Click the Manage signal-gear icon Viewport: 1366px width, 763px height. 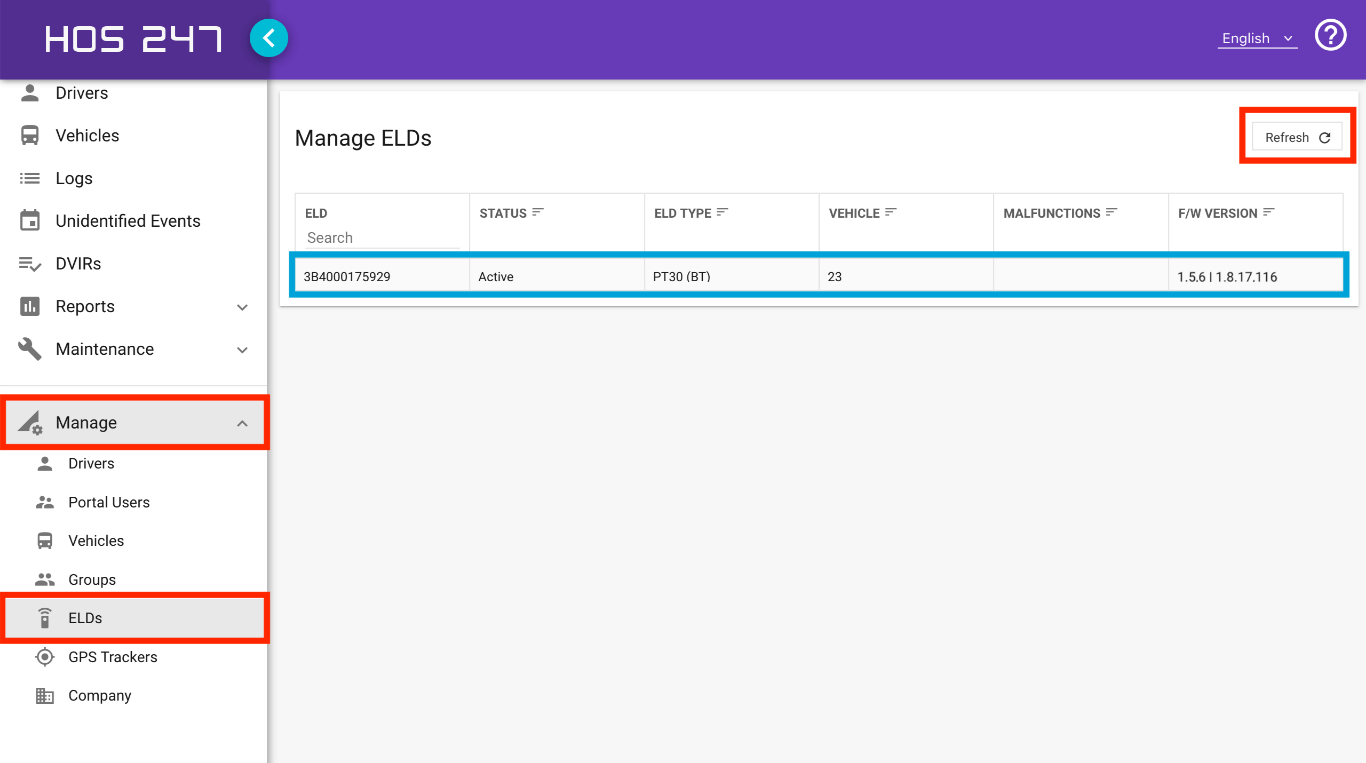(30, 423)
